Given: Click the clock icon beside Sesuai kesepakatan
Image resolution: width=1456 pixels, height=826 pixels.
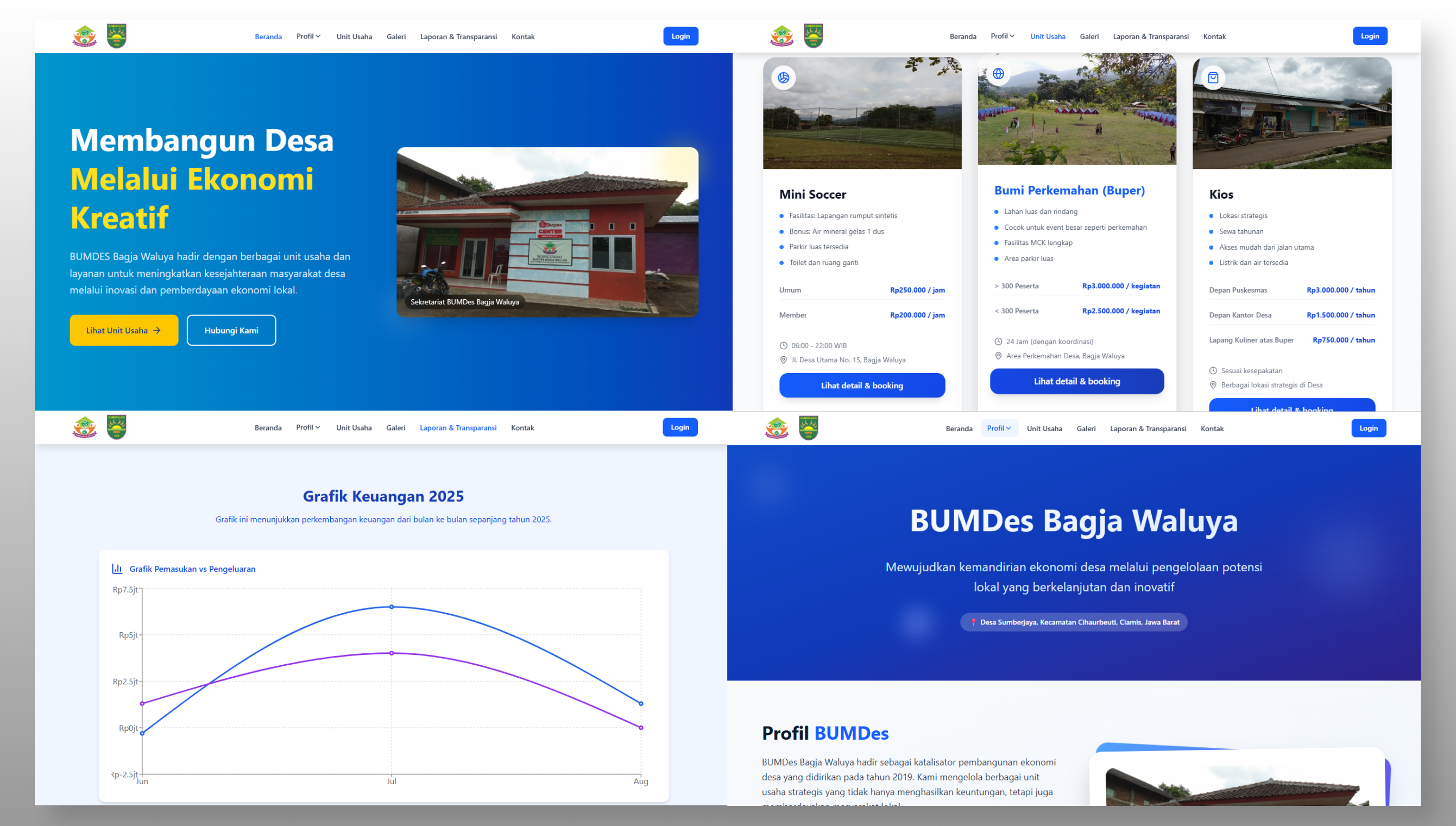Looking at the screenshot, I should click(1213, 370).
